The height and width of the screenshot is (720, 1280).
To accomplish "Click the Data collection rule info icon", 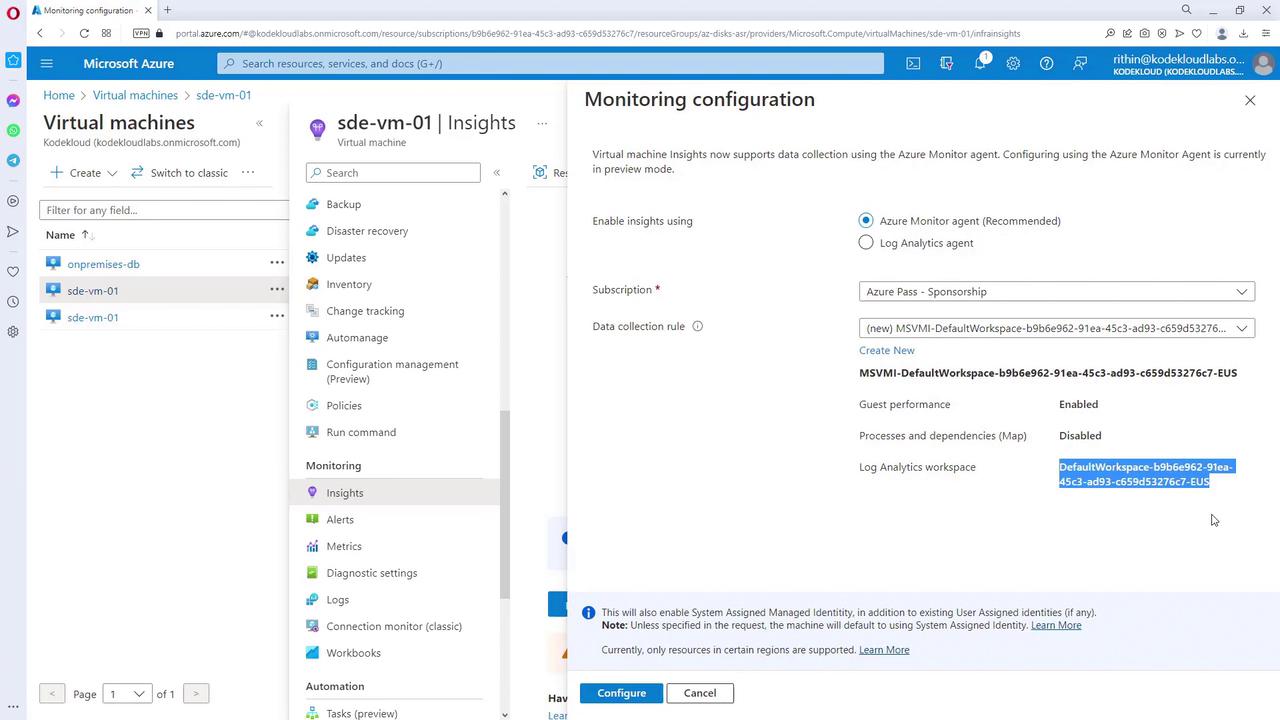I will click(698, 326).
